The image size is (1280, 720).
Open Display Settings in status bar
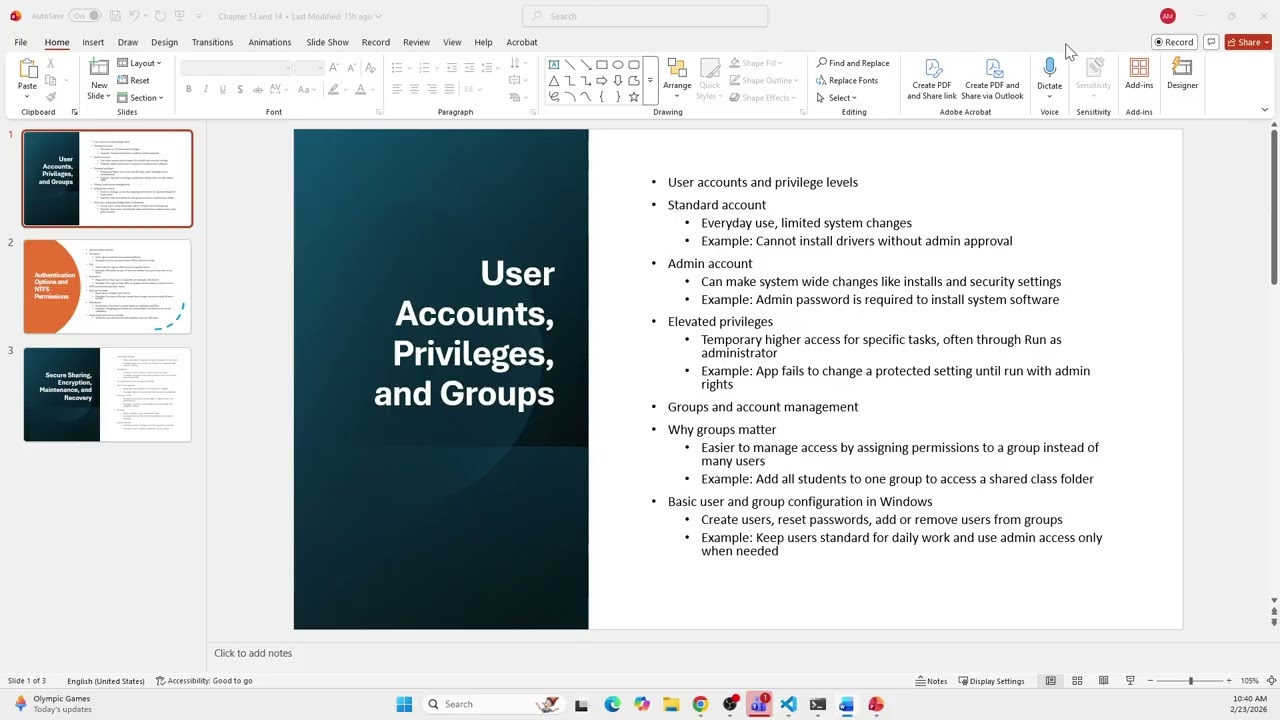coord(990,681)
